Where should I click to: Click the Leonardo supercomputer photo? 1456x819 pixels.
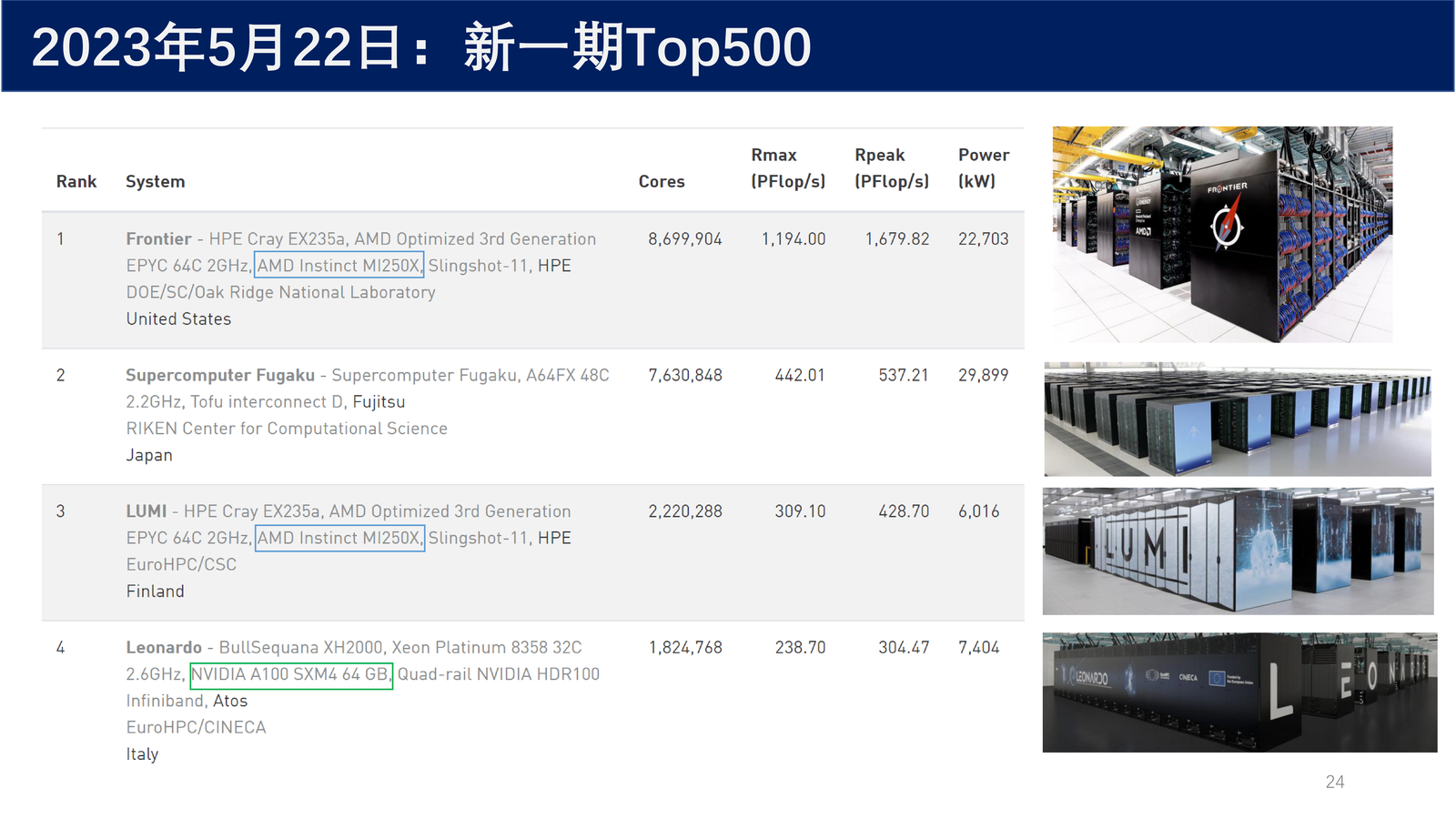click(x=1239, y=693)
